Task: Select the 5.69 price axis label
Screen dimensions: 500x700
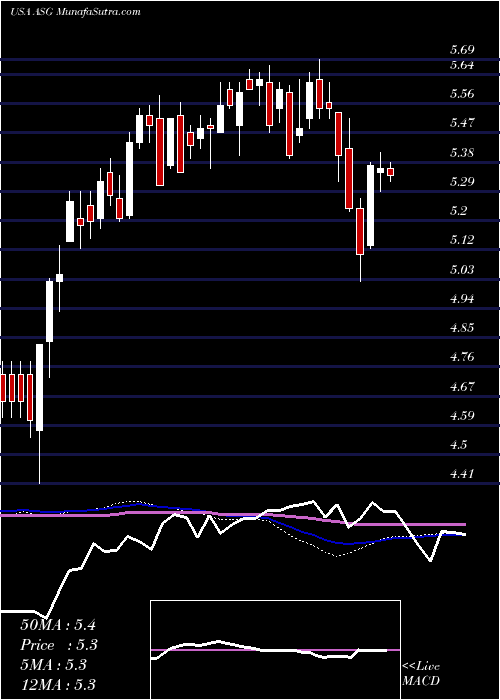Action: point(462,50)
